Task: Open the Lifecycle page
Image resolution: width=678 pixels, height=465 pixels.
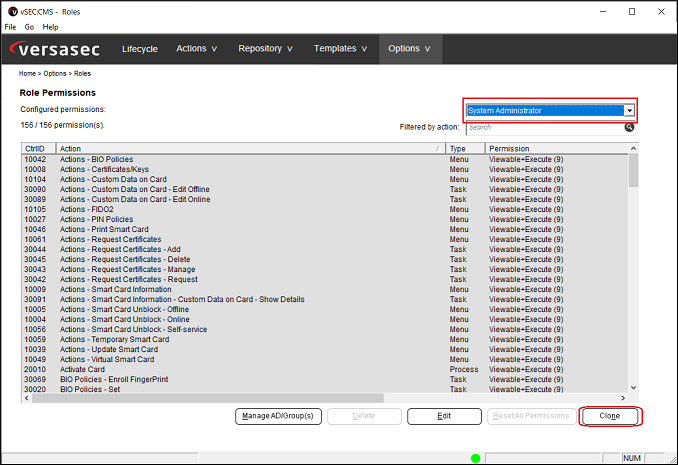Action: (x=140, y=49)
